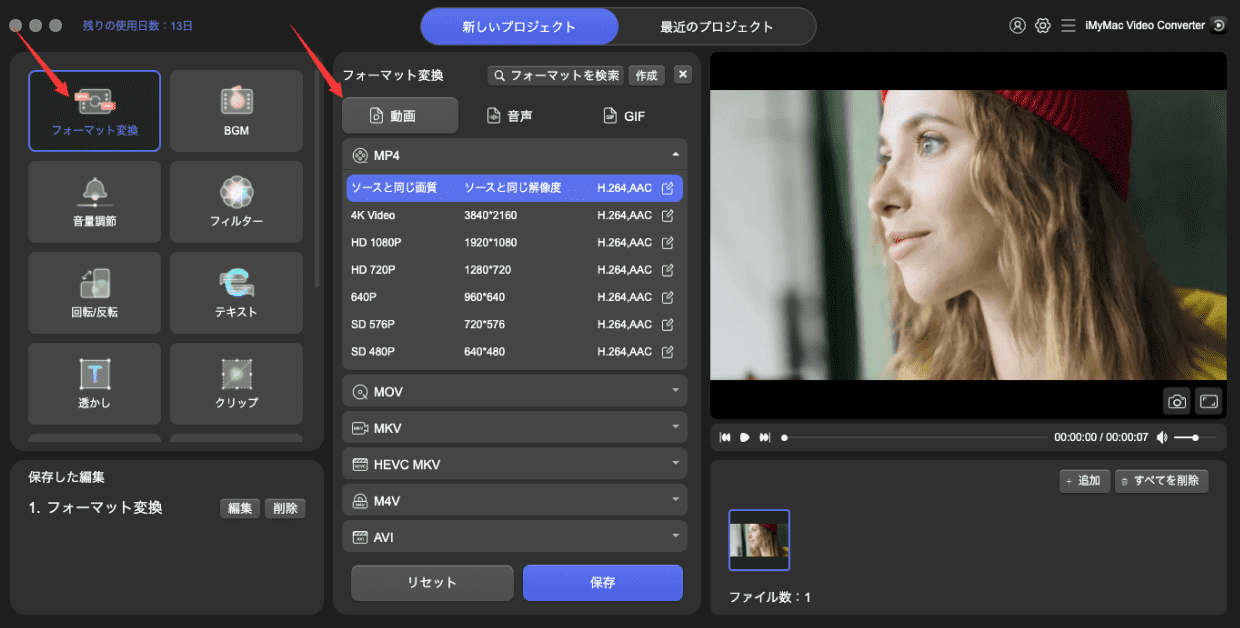Click 編集 for saved フォーマット変換

coord(240,508)
